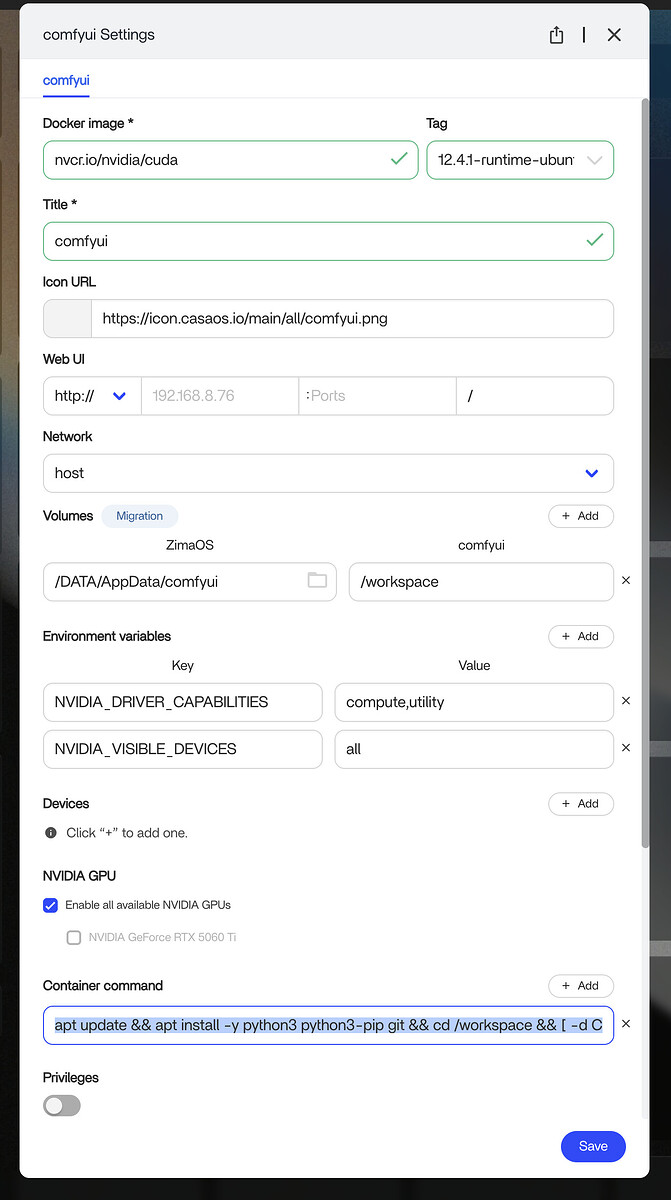Add a new container command

point(580,985)
